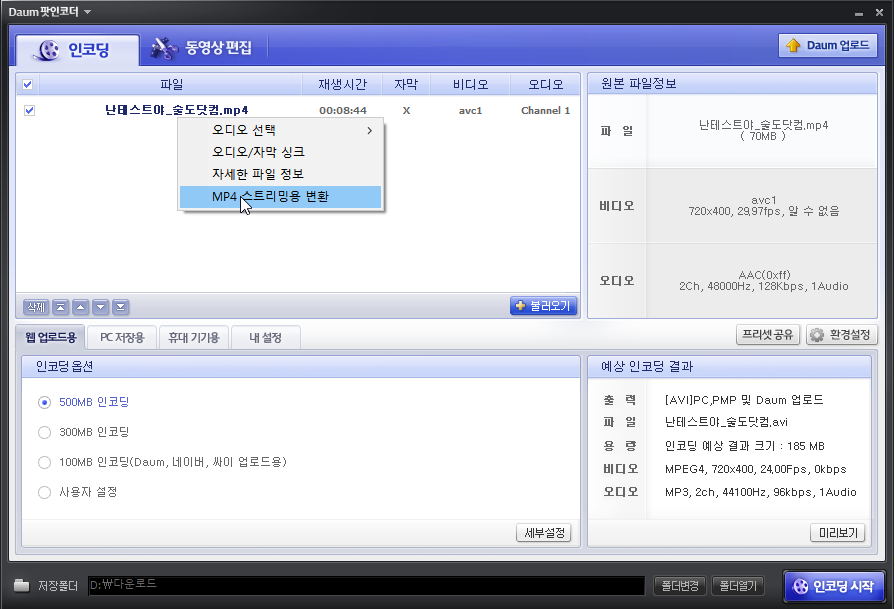Click the 오디오 column header
The height and width of the screenshot is (609, 895).
tap(545, 84)
